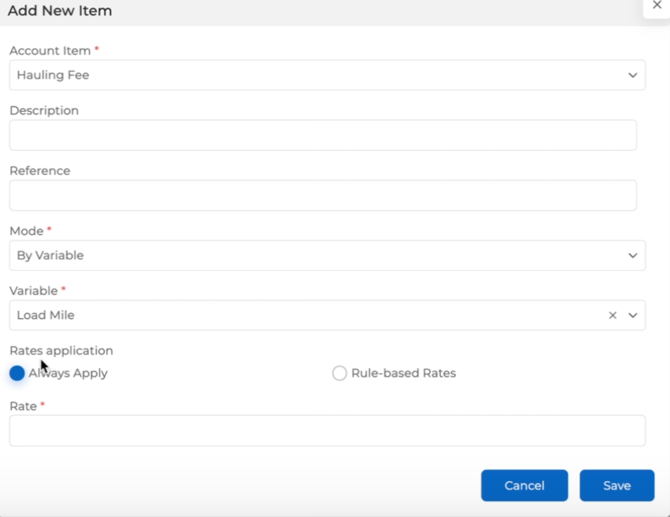Image resolution: width=670 pixels, height=517 pixels.
Task: Save the new item
Action: tap(616, 485)
